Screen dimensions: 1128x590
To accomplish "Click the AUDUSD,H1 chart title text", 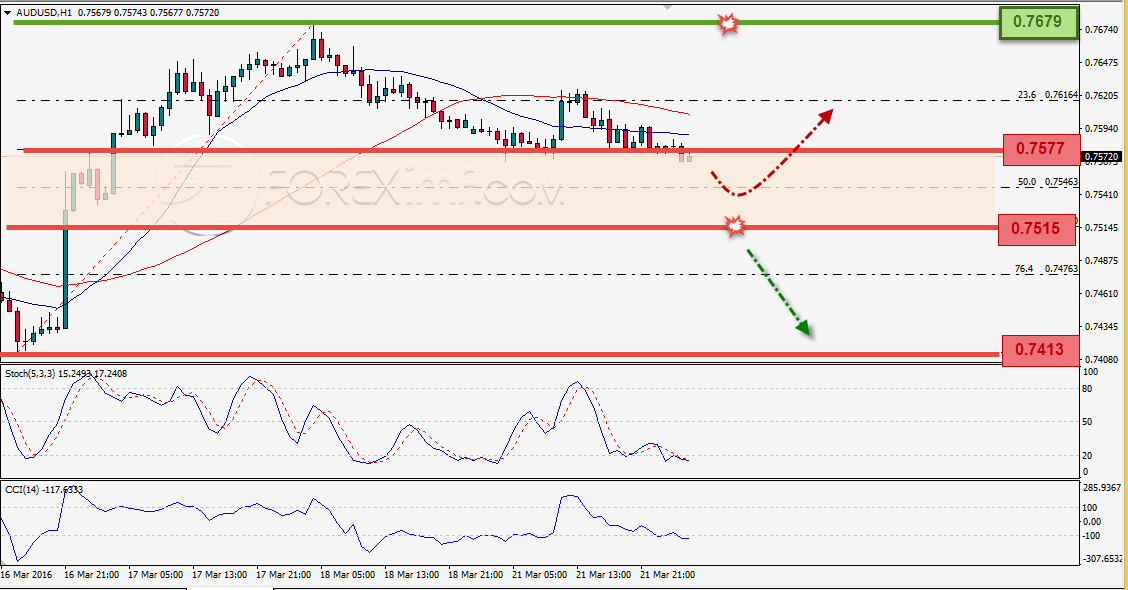I will click(42, 13).
